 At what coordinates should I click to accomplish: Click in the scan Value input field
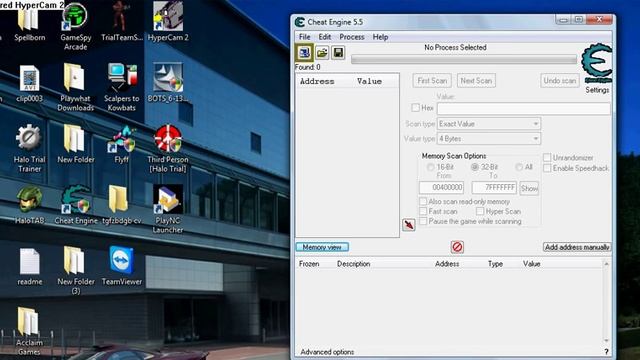(524, 108)
